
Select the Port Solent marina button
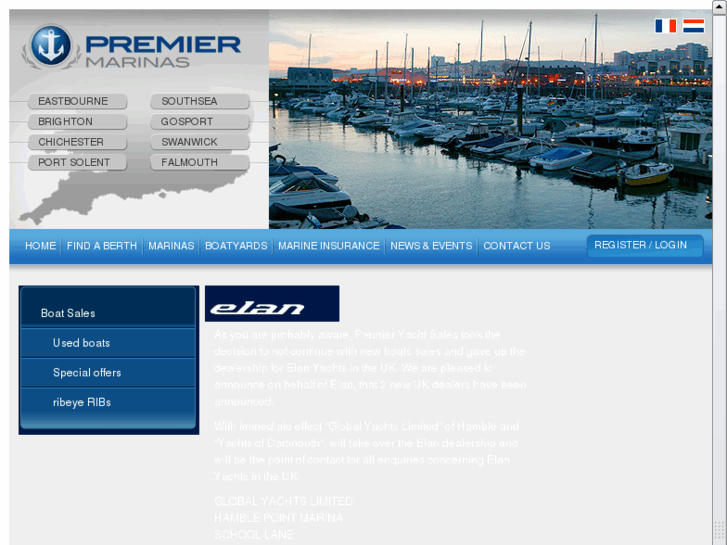(77, 162)
